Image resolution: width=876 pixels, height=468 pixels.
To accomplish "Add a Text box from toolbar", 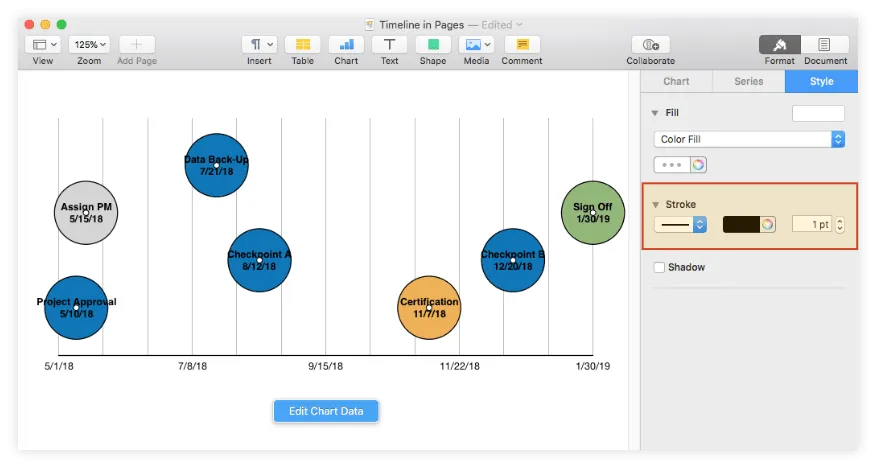I will (389, 45).
